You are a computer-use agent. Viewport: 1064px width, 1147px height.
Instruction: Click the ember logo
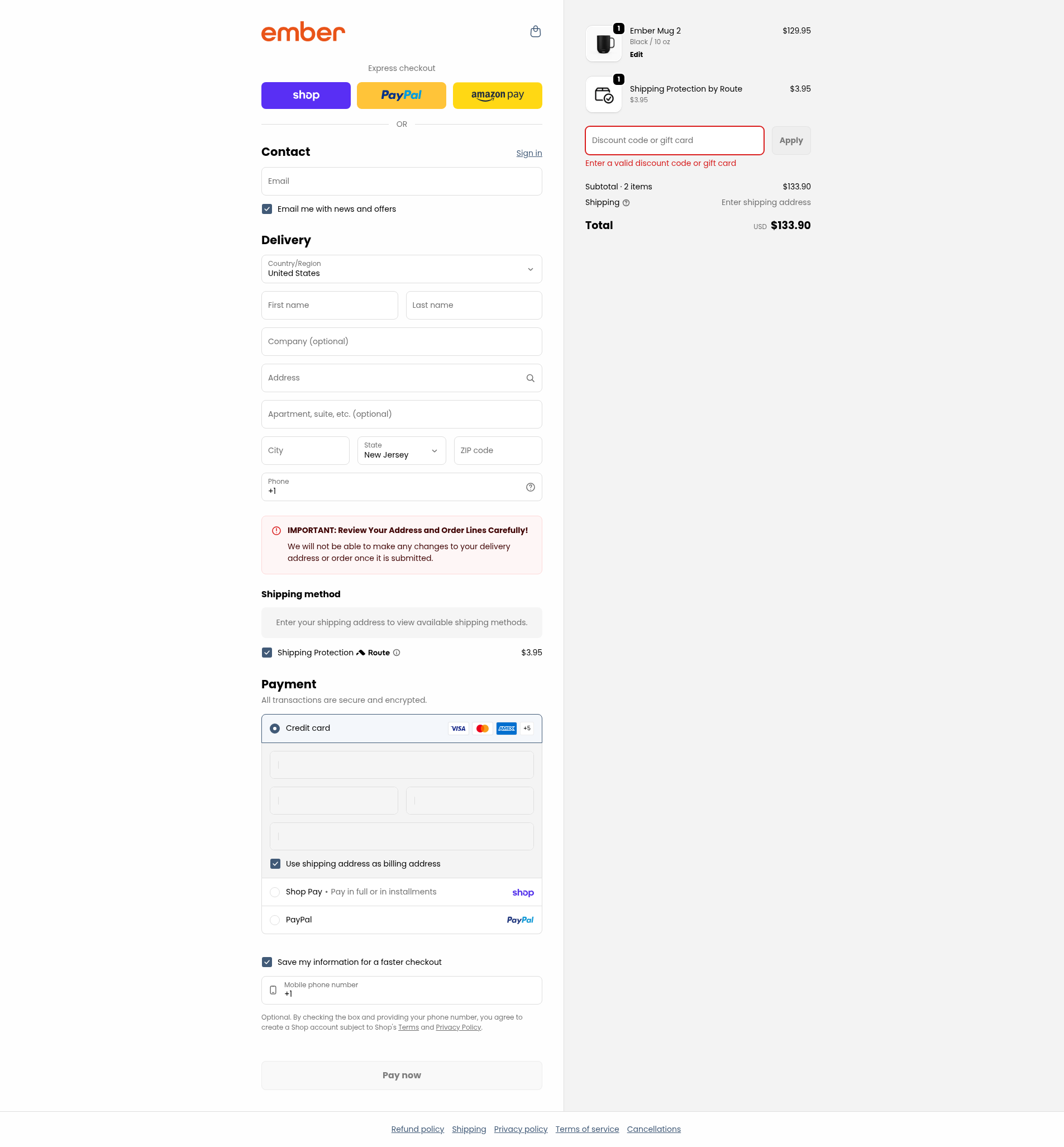pos(303,32)
